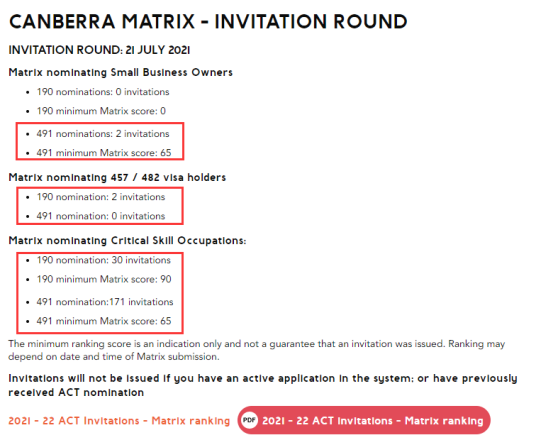The image size is (553, 440).
Task: Click the Canberra Matrix Invitation Round heading
Action: pos(208,22)
